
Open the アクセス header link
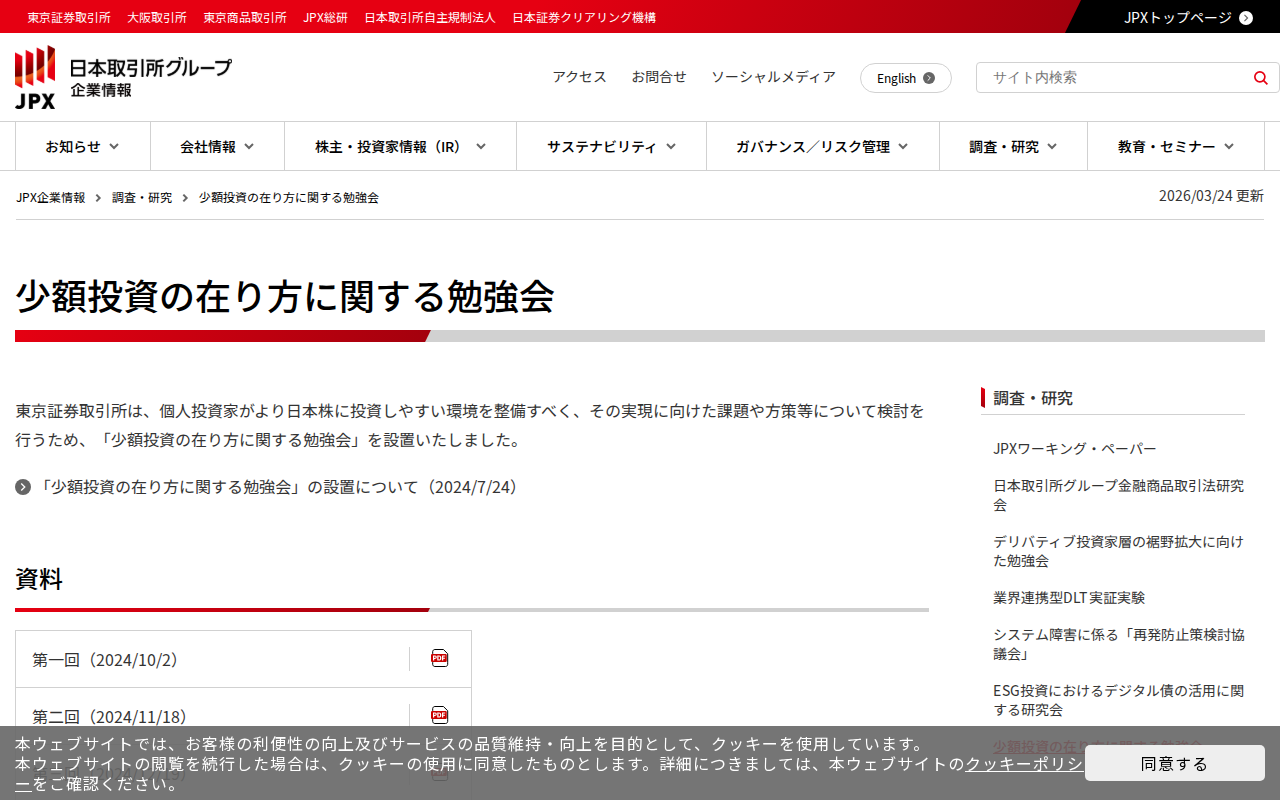coord(579,77)
